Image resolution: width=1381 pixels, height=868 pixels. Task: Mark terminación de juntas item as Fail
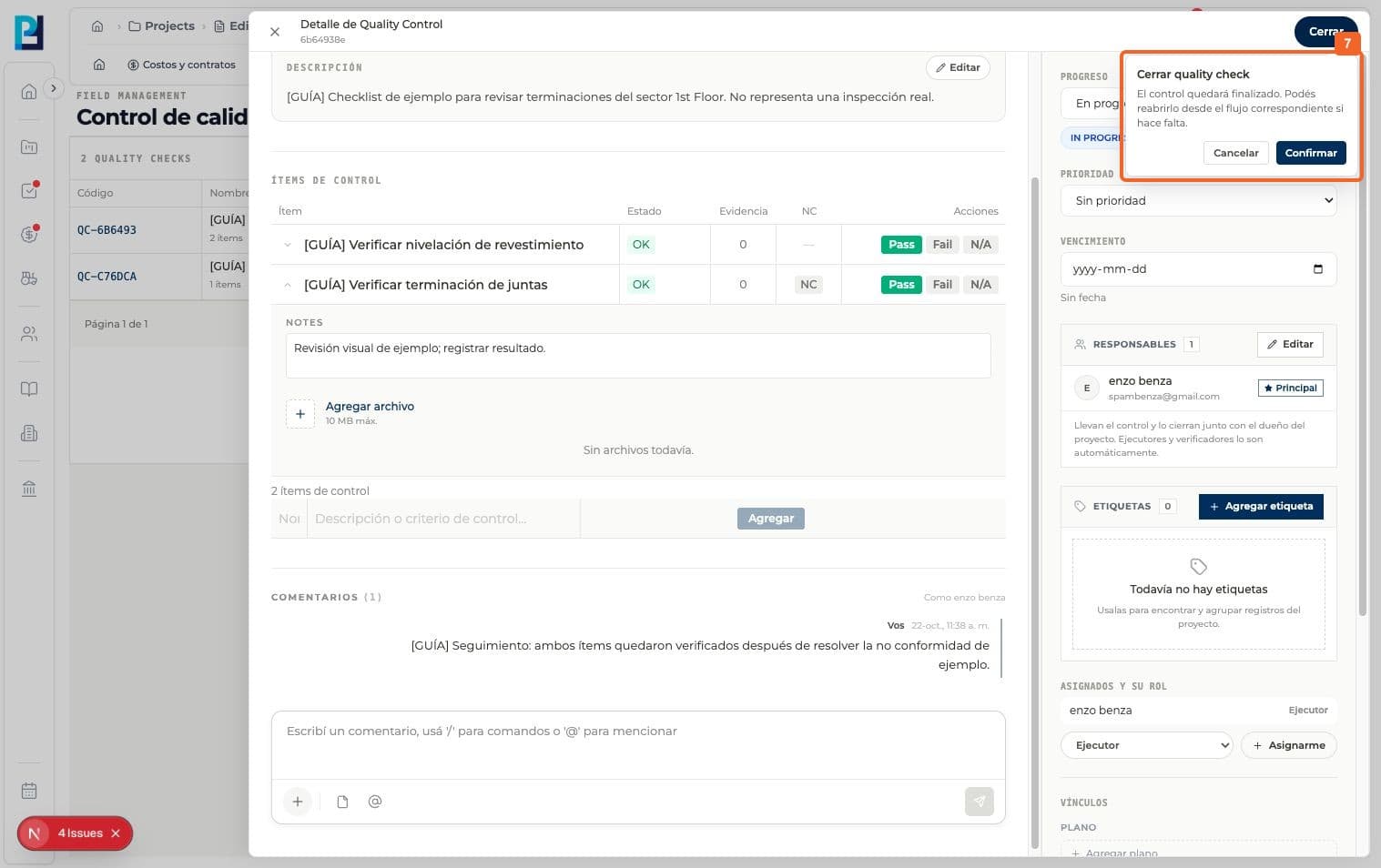pos(942,285)
